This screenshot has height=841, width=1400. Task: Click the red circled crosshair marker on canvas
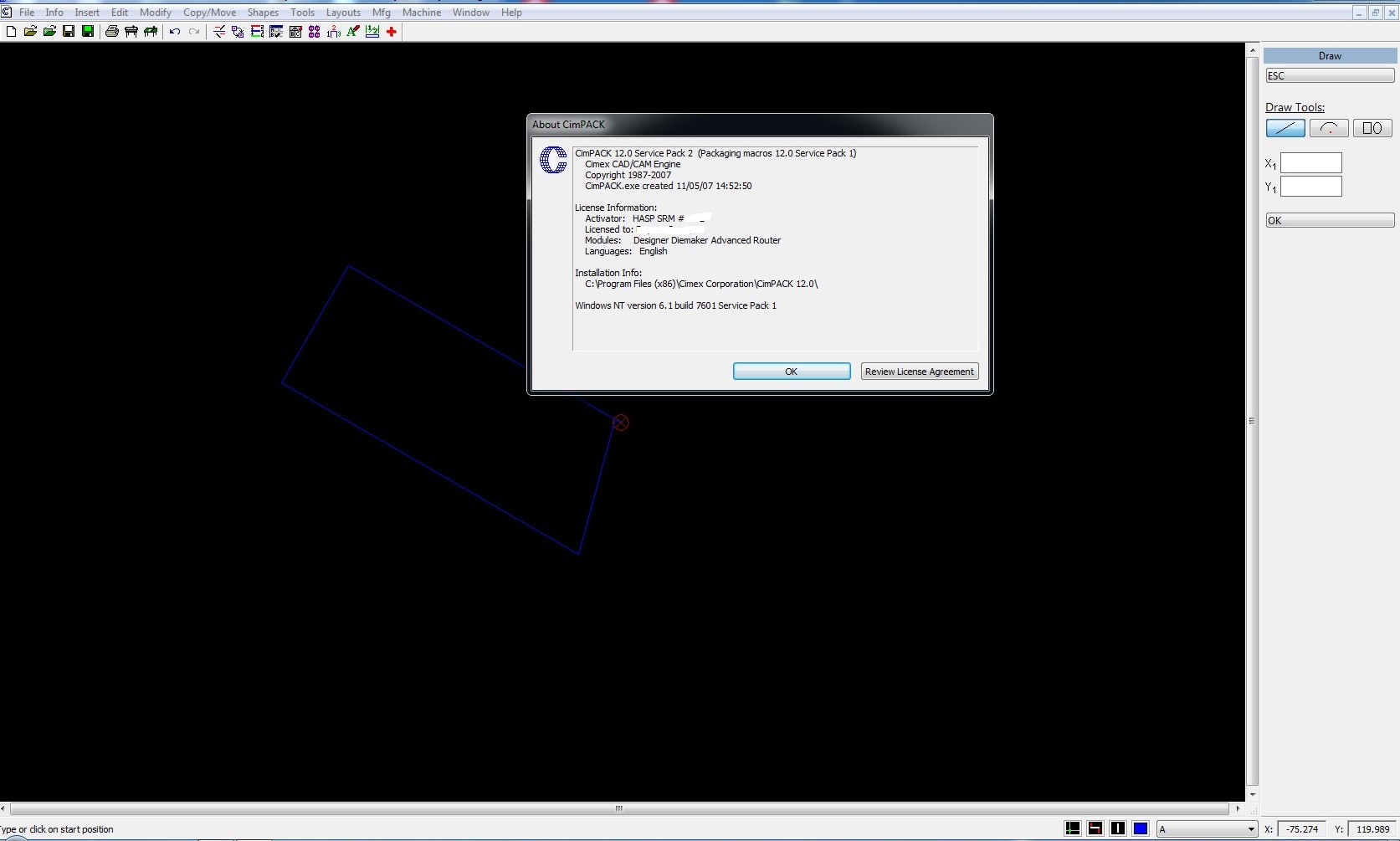[x=621, y=423]
